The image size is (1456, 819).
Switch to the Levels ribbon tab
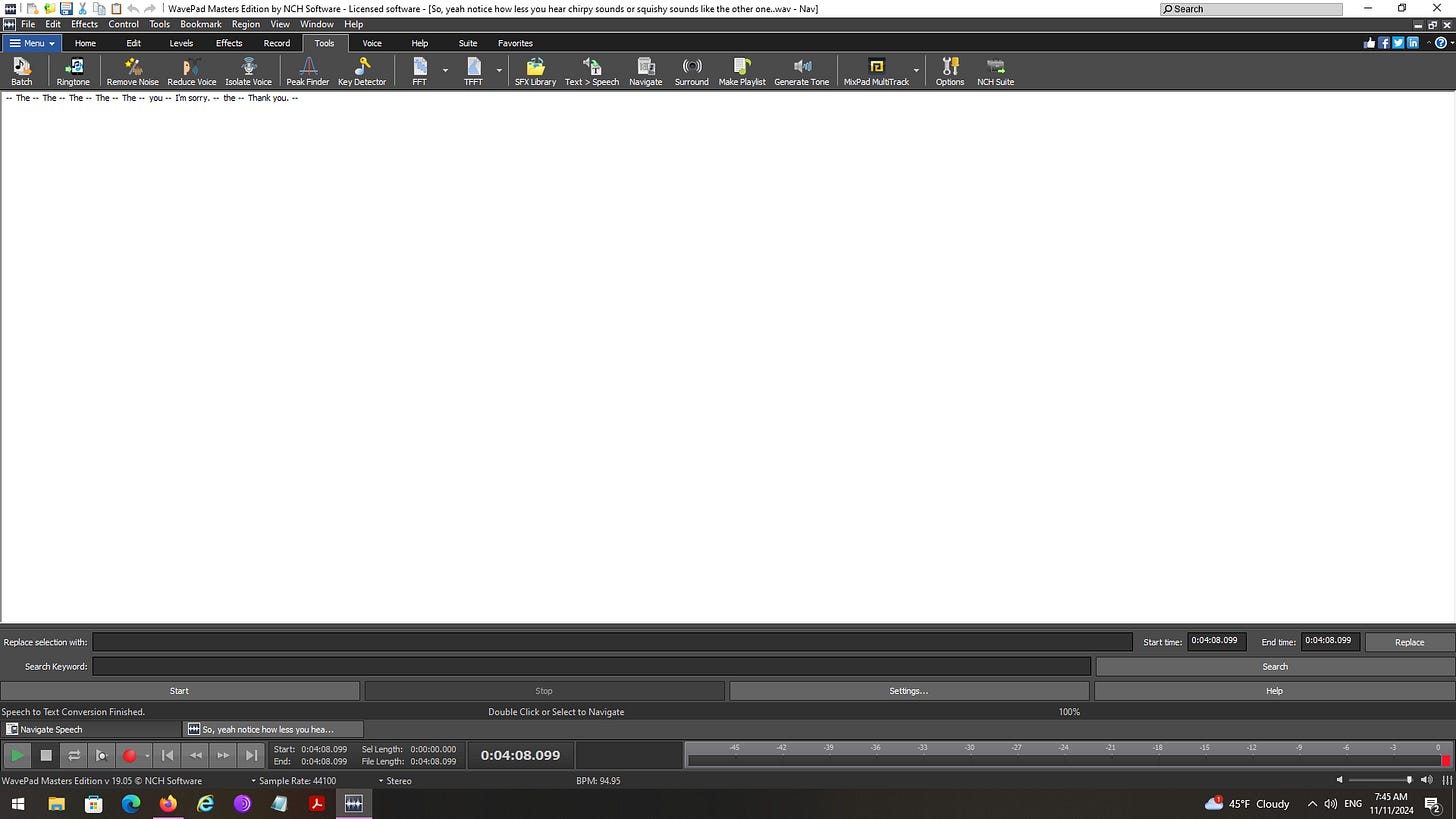[181, 43]
